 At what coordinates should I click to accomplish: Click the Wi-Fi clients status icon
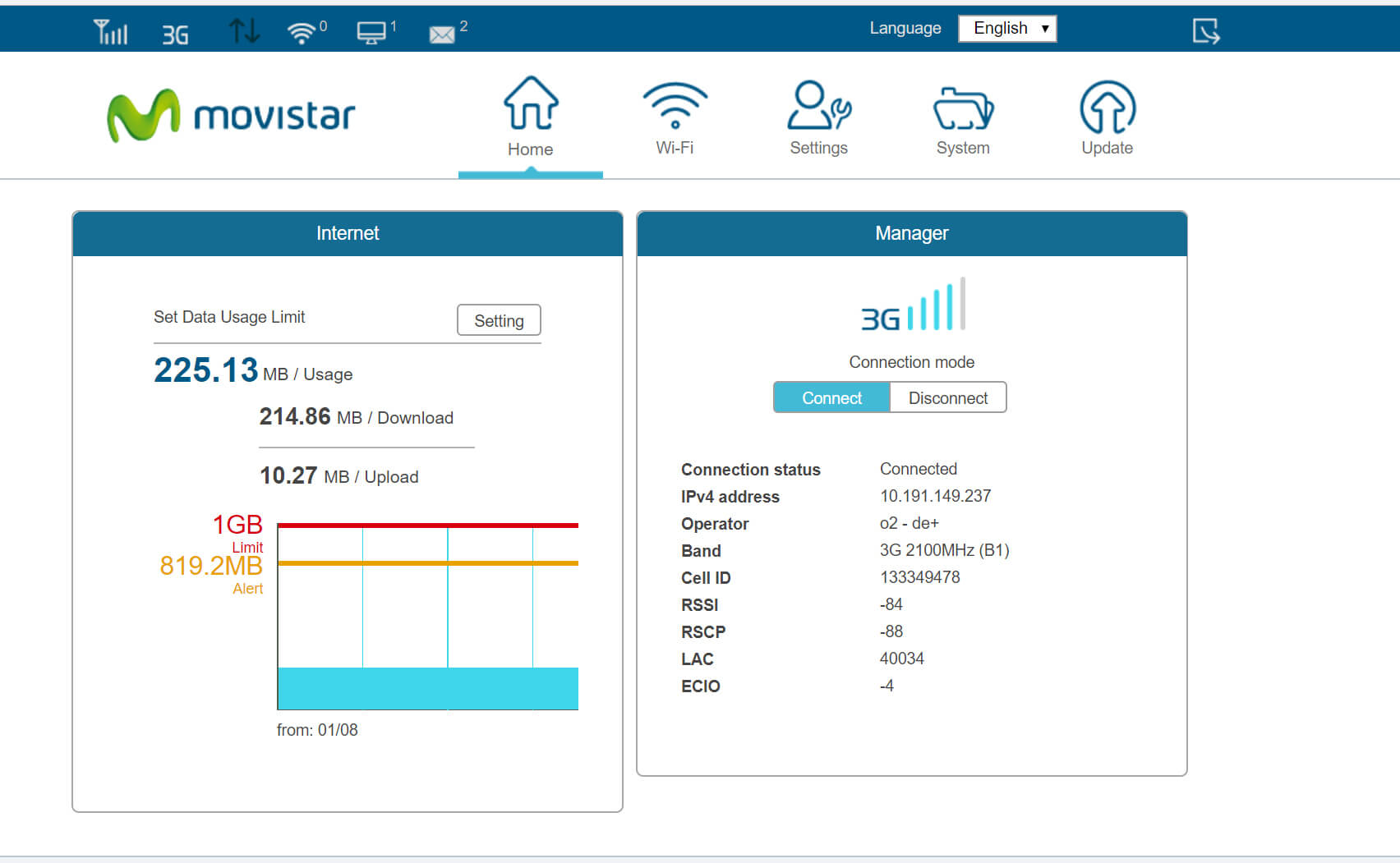[x=302, y=33]
